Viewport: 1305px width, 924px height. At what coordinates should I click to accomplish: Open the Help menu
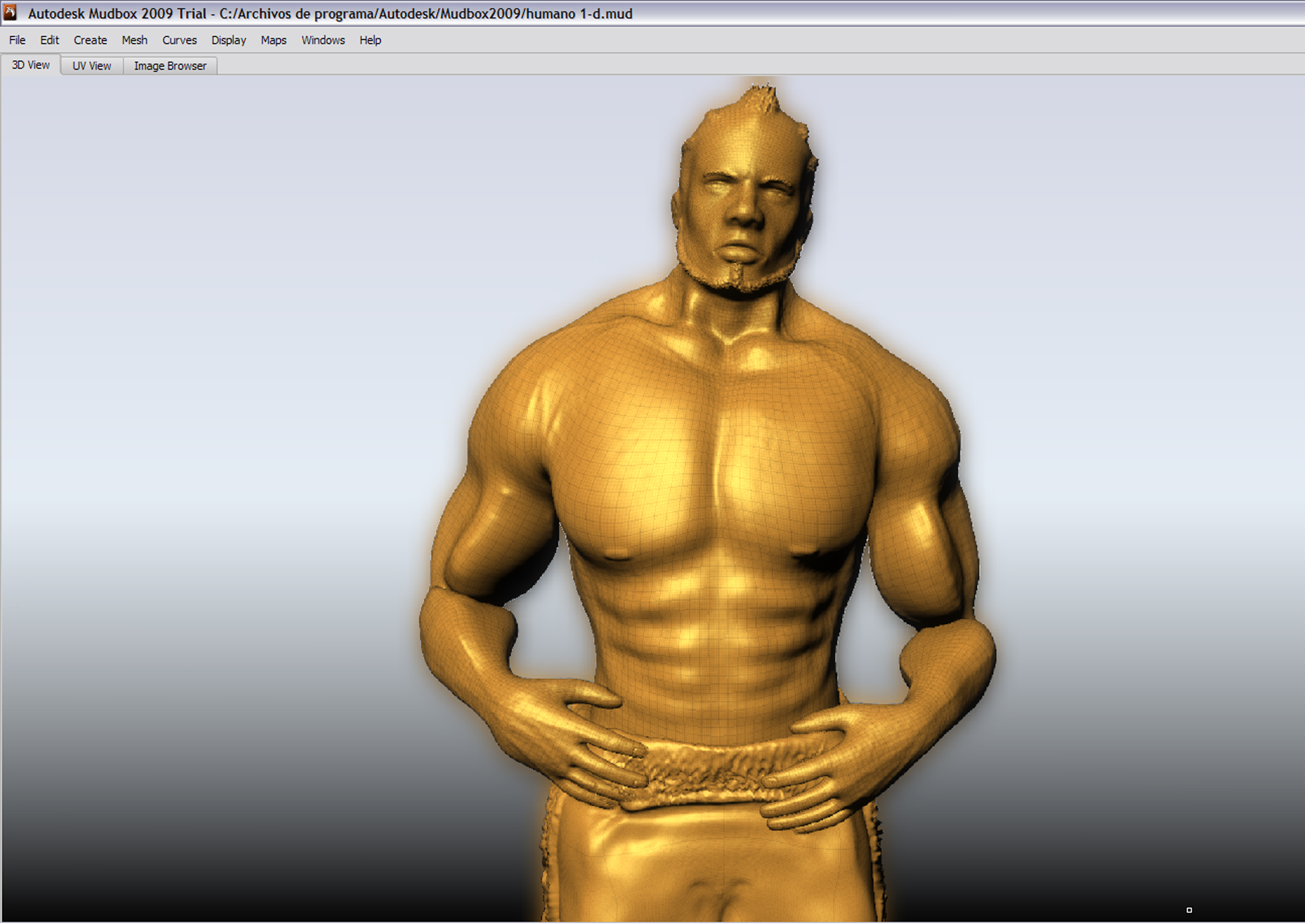(370, 40)
